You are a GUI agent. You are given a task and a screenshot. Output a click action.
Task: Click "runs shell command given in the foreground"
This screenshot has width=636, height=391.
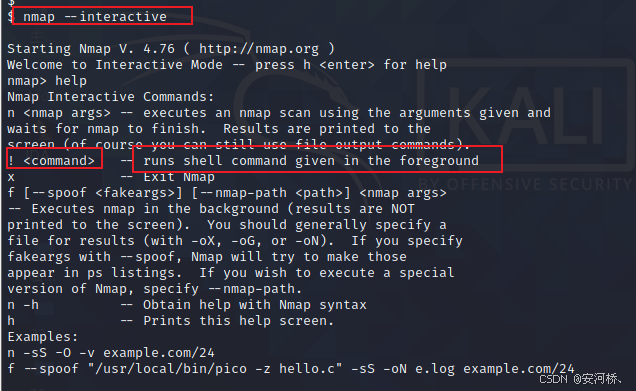pos(311,161)
